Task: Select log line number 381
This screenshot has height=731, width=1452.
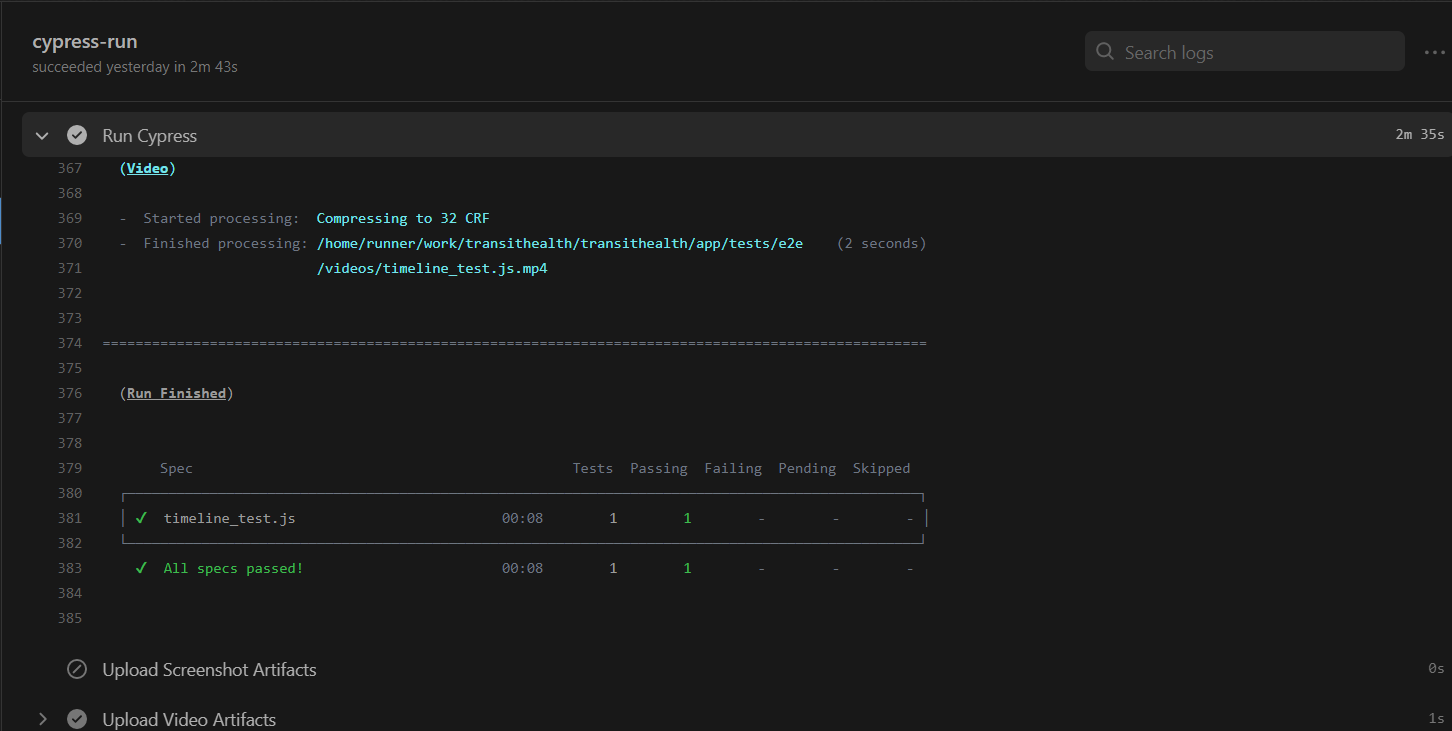Action: 70,518
